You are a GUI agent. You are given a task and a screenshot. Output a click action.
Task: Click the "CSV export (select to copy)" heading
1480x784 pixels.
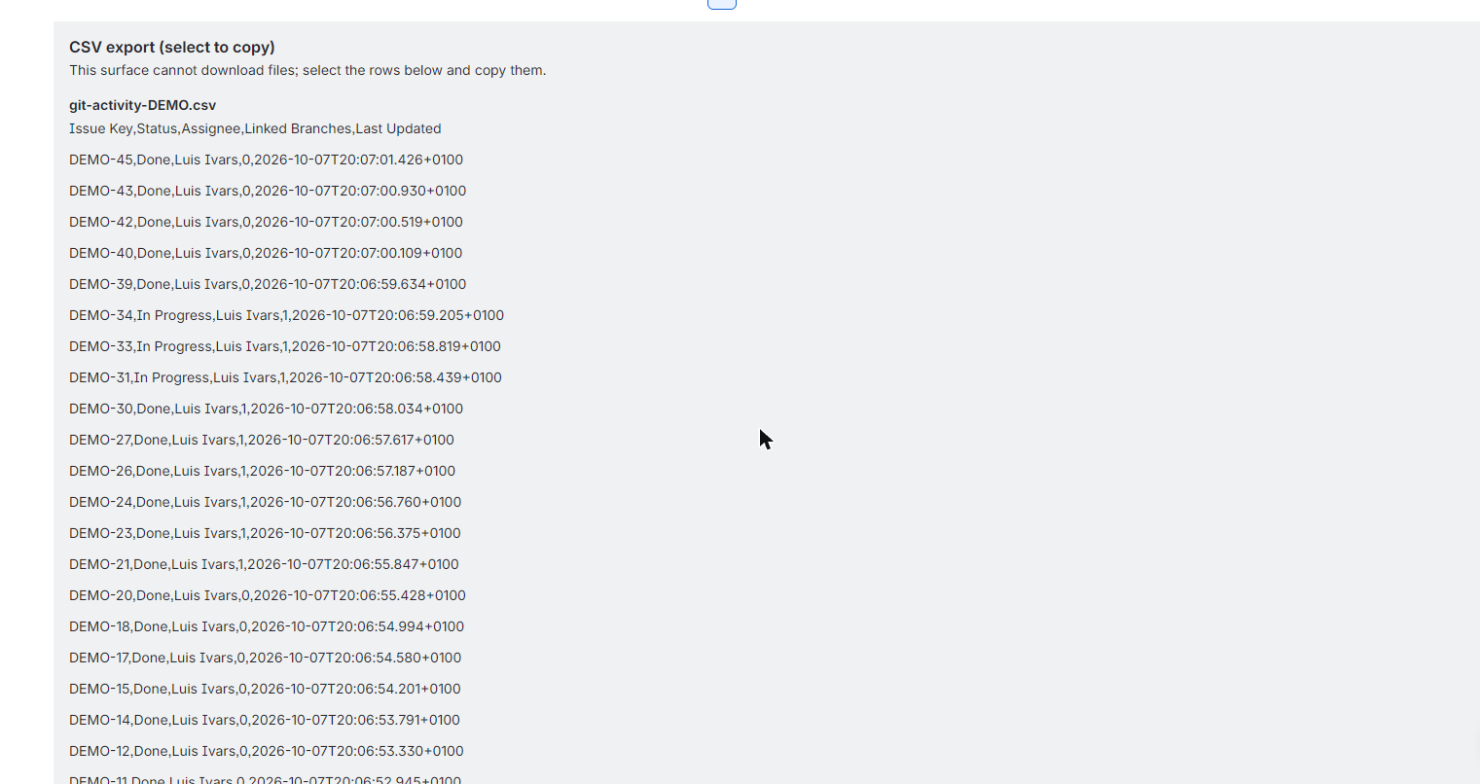coord(172,47)
